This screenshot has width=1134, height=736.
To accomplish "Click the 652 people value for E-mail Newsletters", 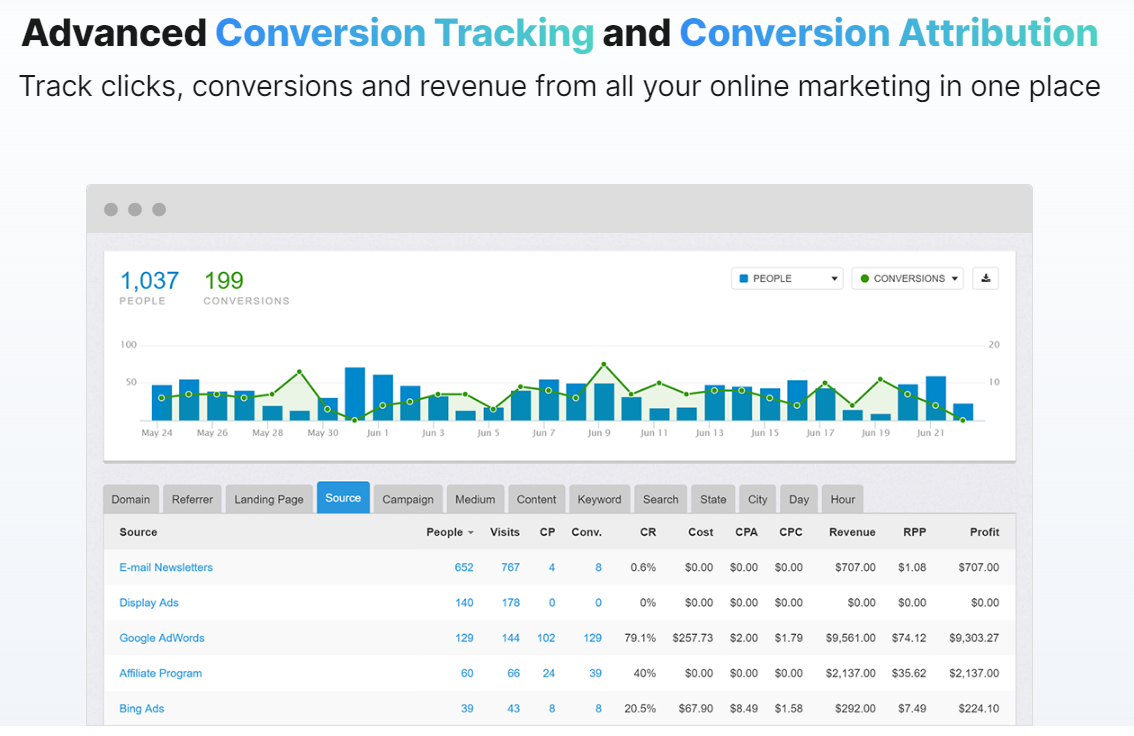I will click(464, 568).
